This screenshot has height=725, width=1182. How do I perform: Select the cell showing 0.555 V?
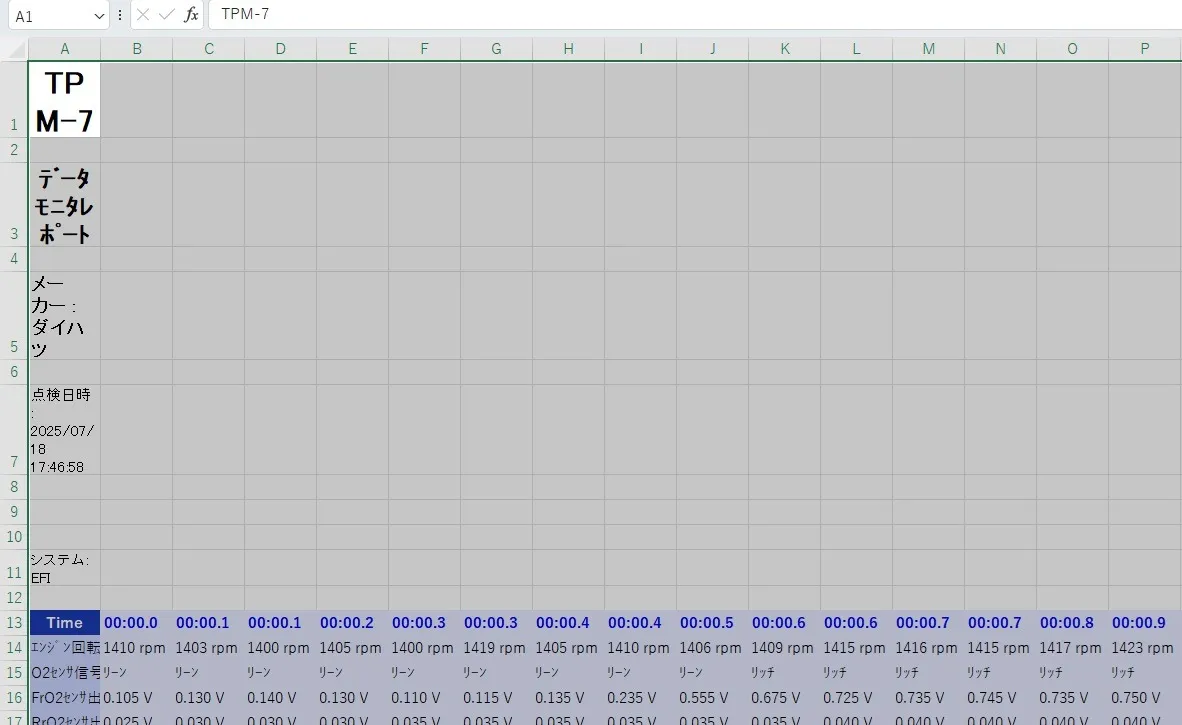pyautogui.click(x=712, y=698)
